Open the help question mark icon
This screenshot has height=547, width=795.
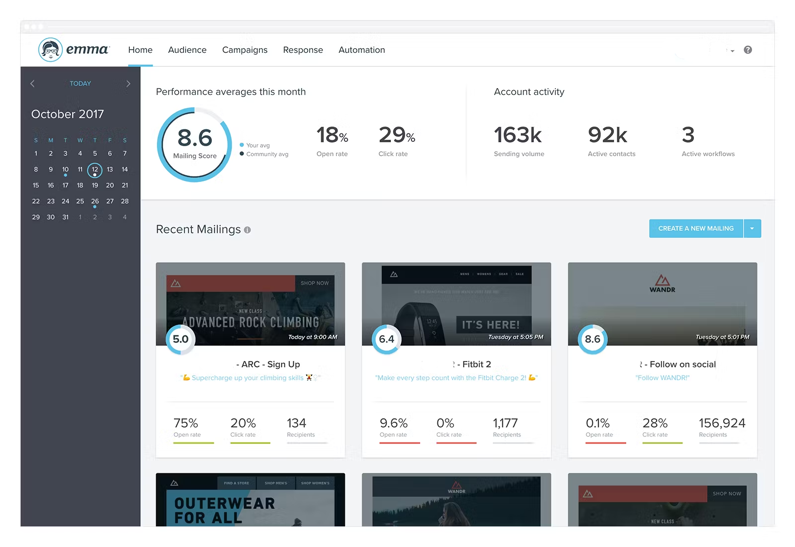[x=748, y=50]
